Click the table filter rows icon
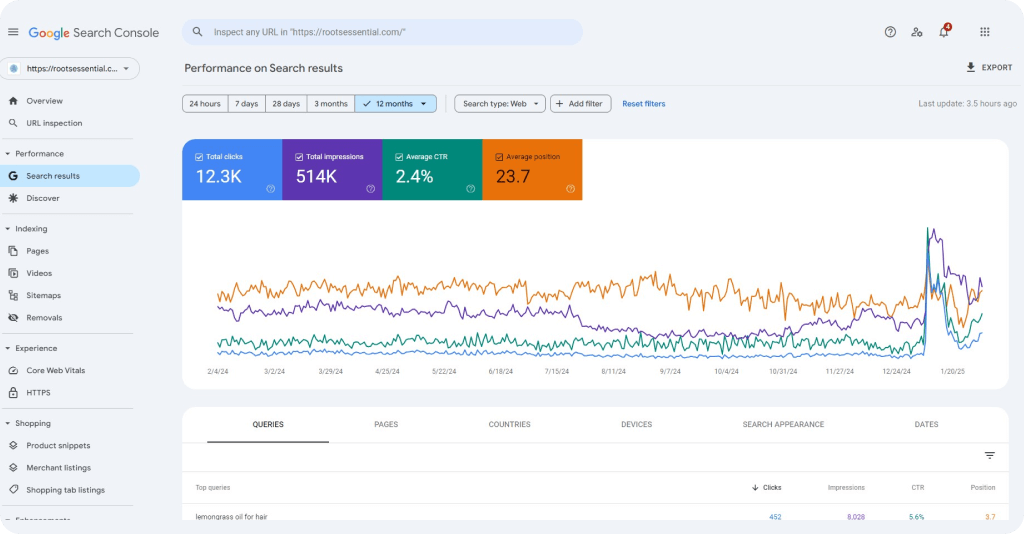The image size is (1024, 534). pyautogui.click(x=989, y=455)
